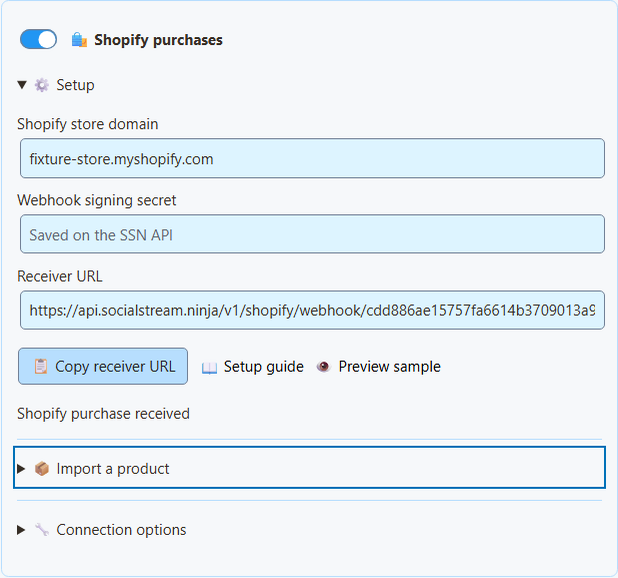618x578 pixels.
Task: Click the Shopify shopping bag icon
Action: click(79, 40)
